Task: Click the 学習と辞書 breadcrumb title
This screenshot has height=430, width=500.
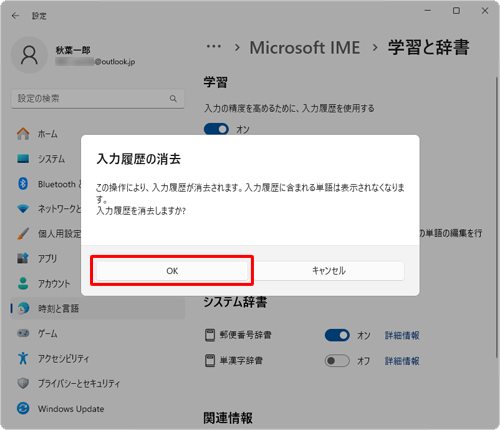Action: (429, 47)
